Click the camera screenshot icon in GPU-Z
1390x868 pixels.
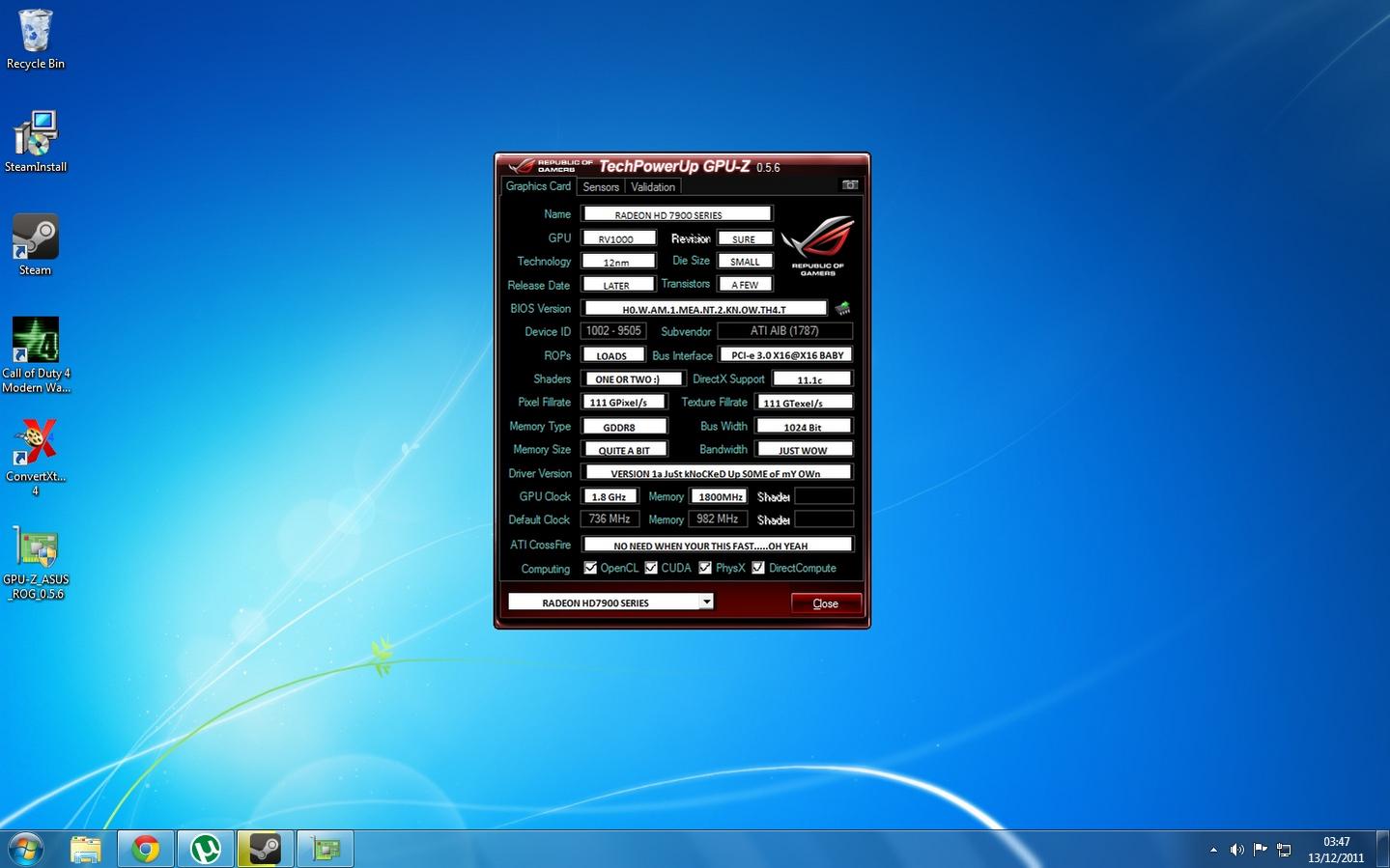850,184
